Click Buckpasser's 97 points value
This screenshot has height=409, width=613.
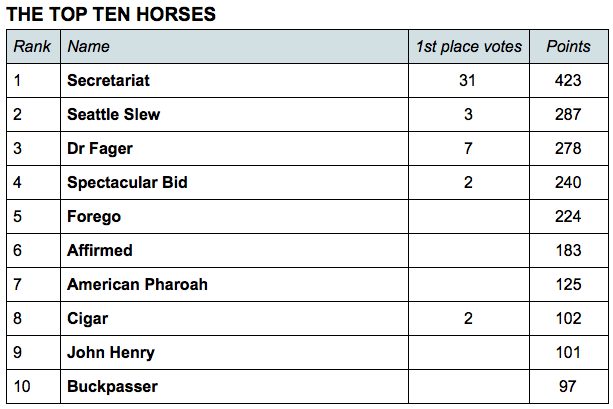[568, 387]
